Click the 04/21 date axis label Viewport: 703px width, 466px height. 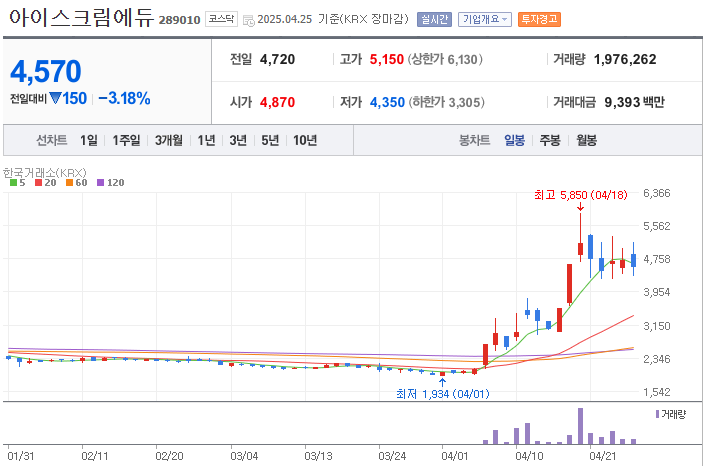(x=603, y=456)
